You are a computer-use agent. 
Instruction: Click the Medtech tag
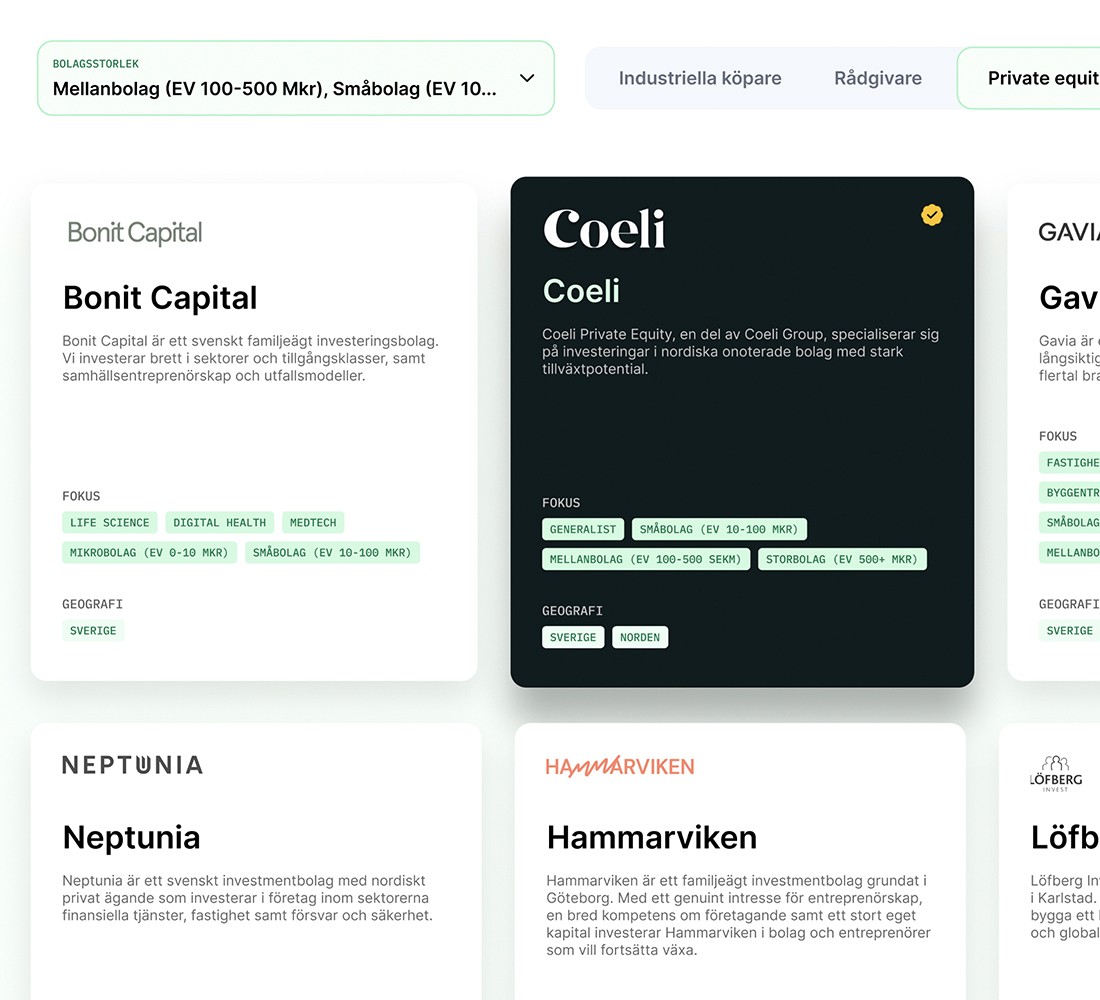click(313, 523)
